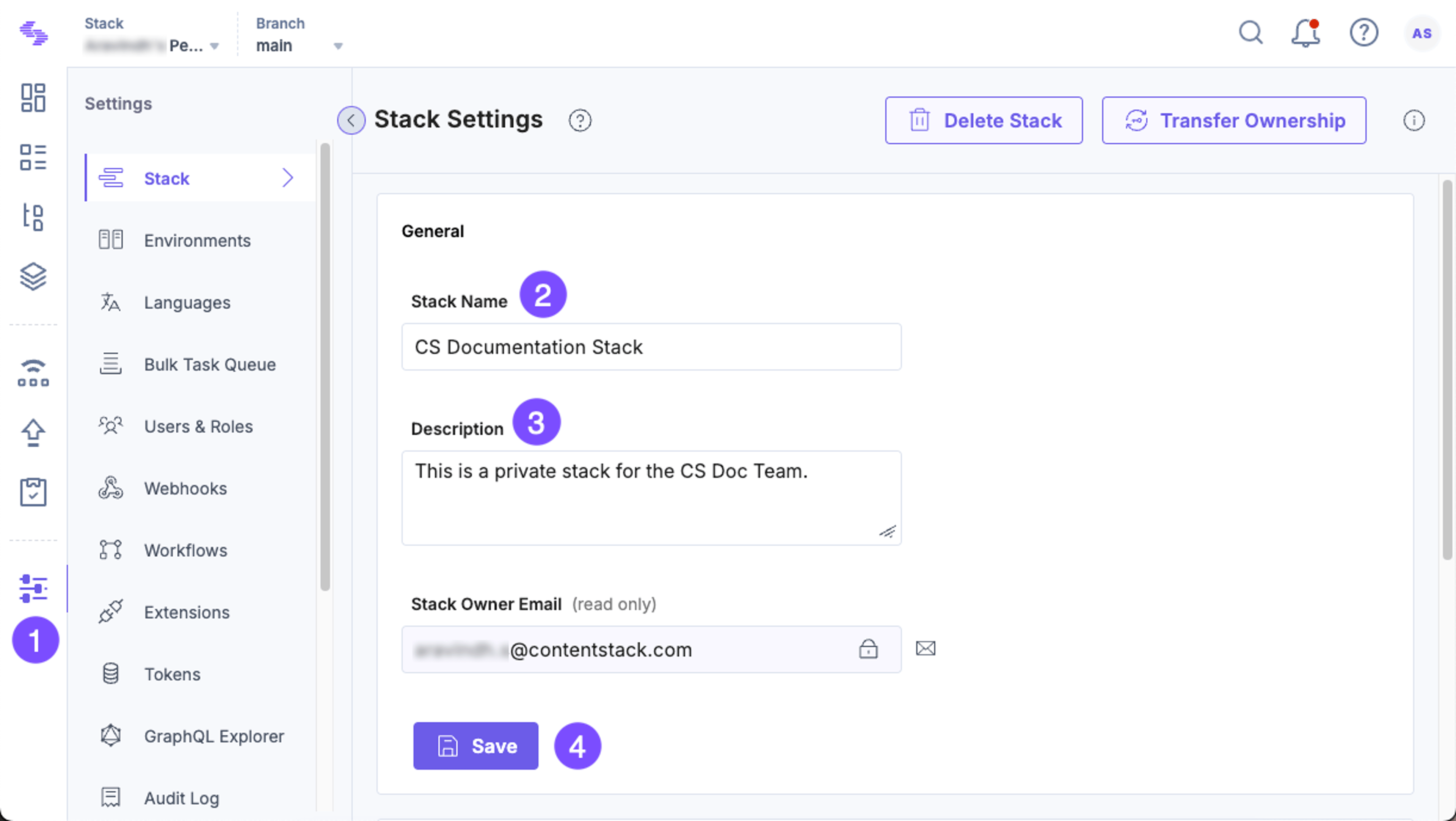Open the Content Models icon in left rail
Image resolution: width=1456 pixels, height=821 pixels.
tap(33, 217)
